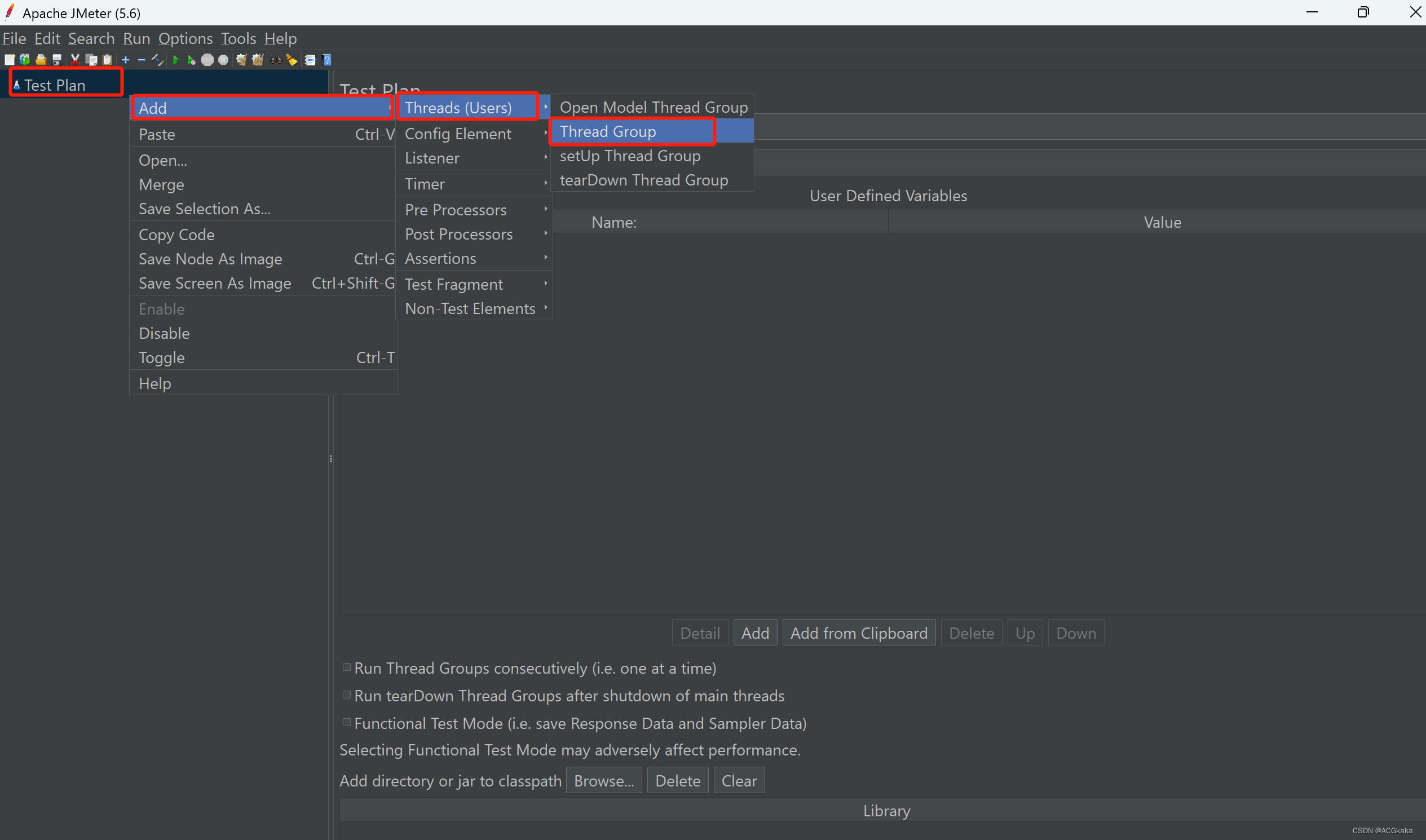Click Add from Clipboard button
Image resolution: width=1426 pixels, height=840 pixels.
pos(859,633)
